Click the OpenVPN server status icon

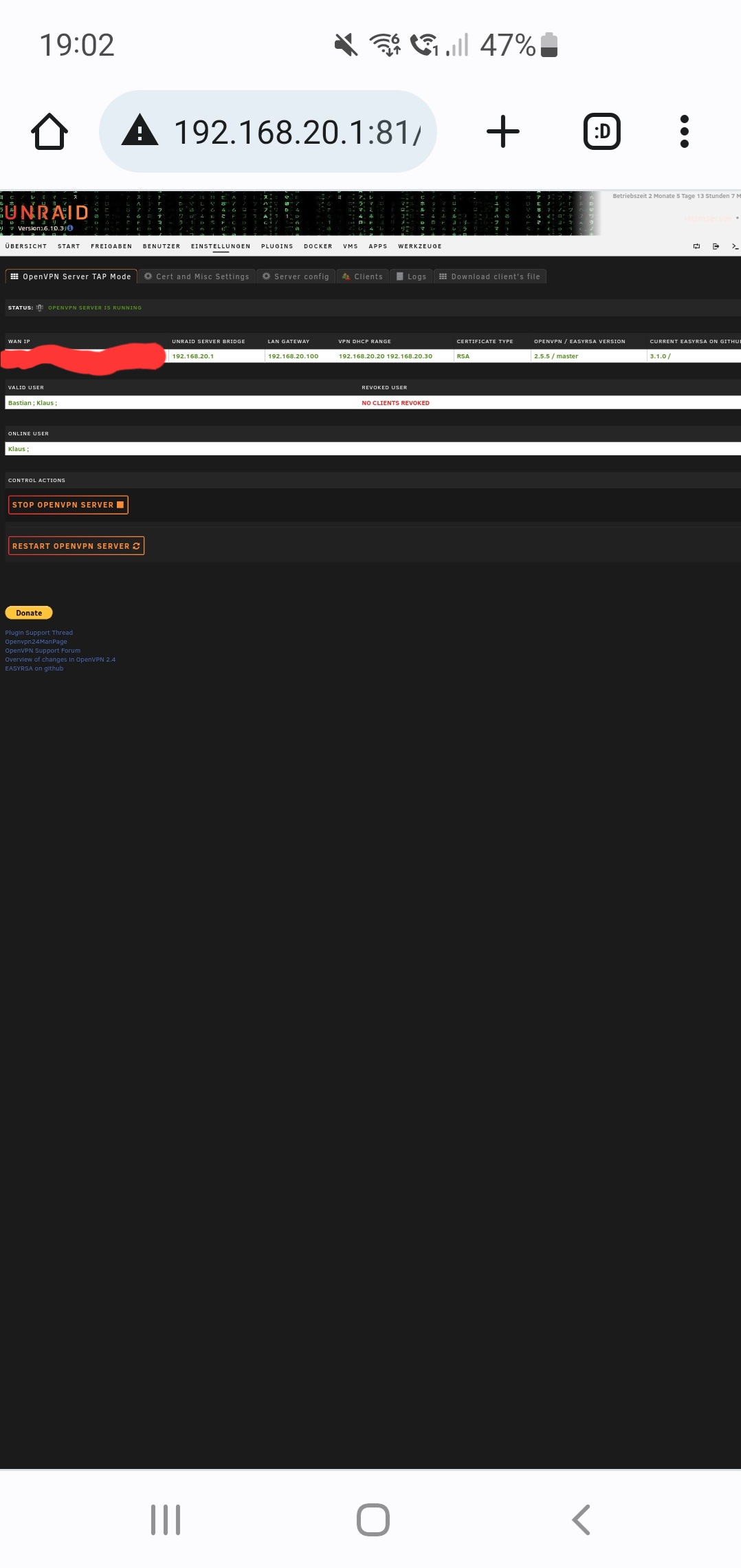[40, 307]
